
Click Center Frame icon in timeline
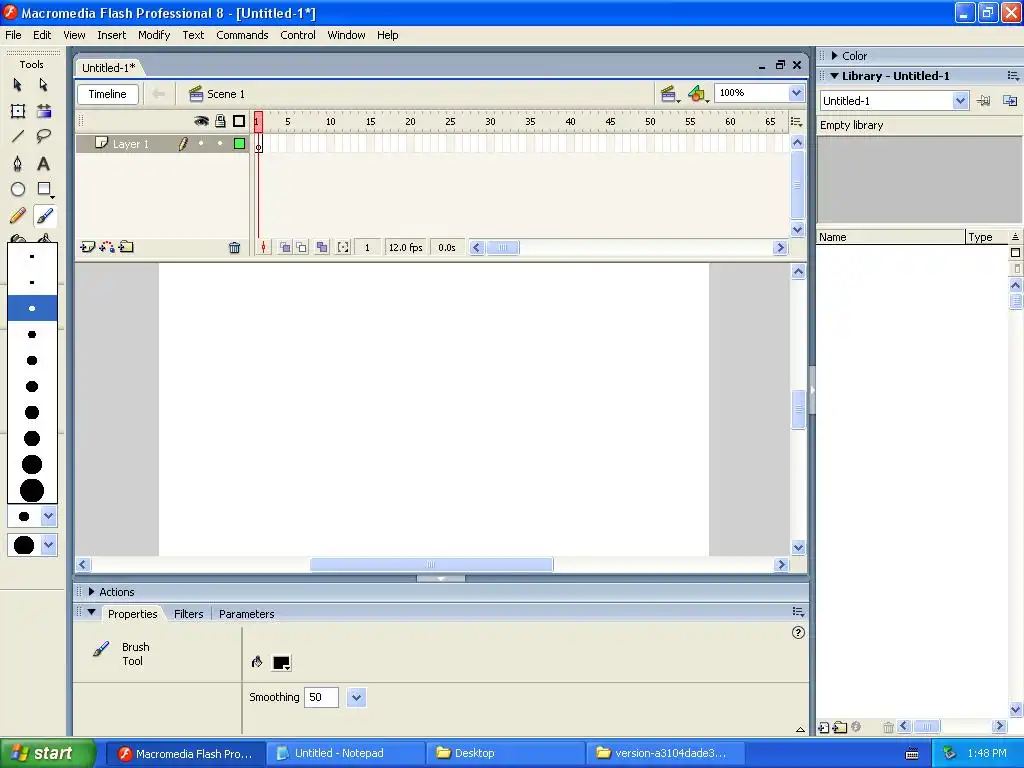click(x=263, y=248)
